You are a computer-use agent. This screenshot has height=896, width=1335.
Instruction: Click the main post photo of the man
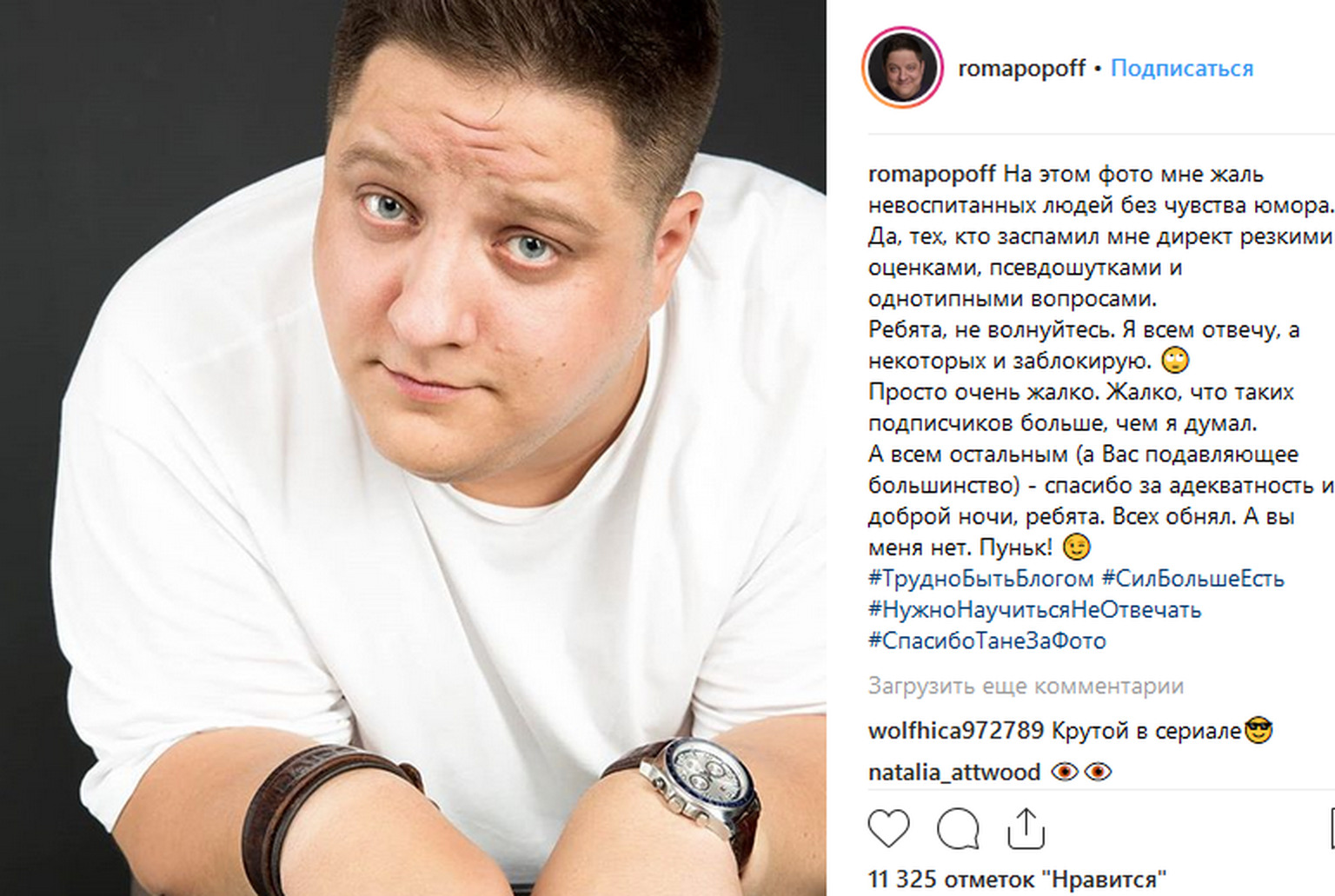[x=413, y=448]
